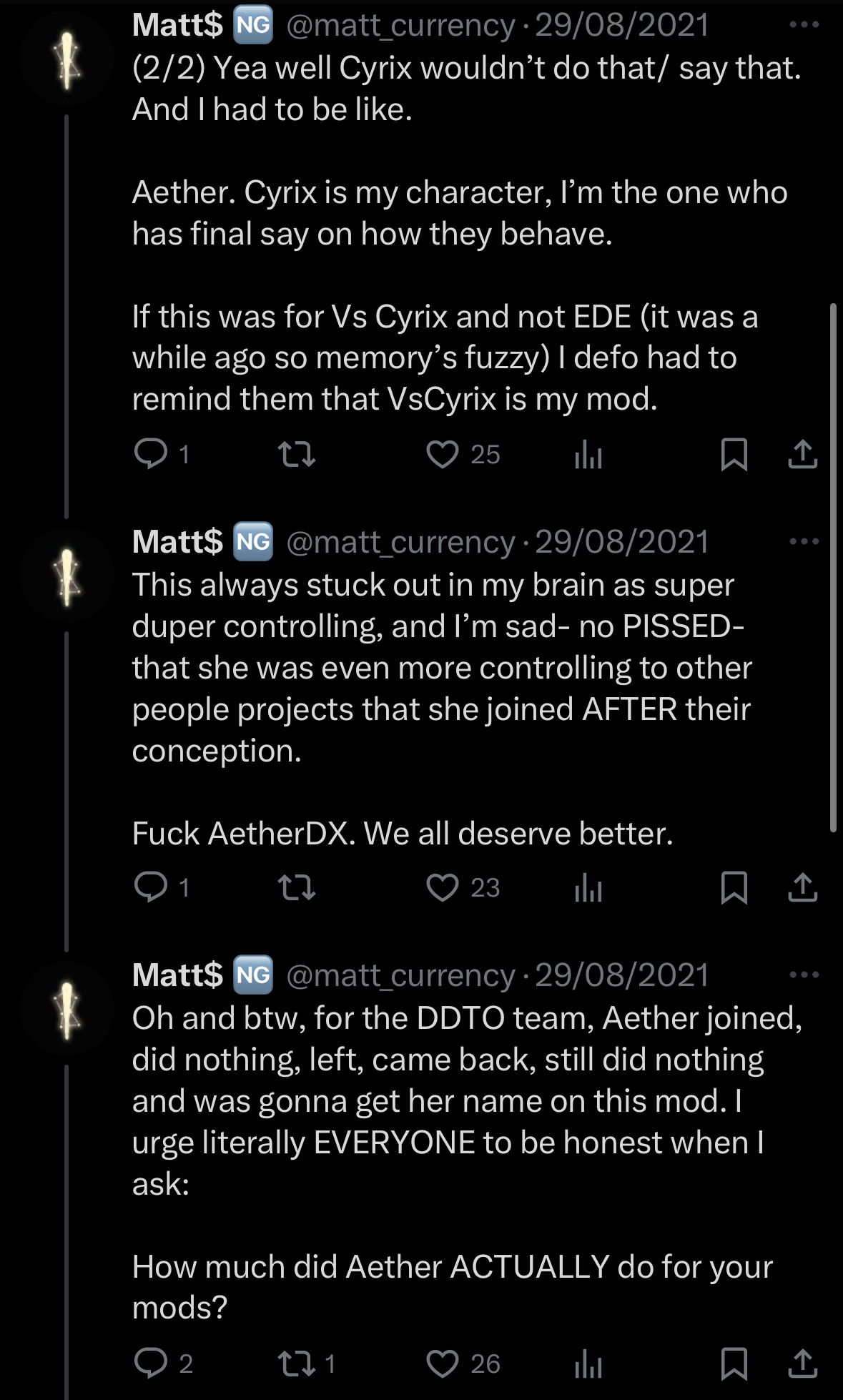Bookmark the first tweet about Cyrix
The height and width of the screenshot is (1400, 843).
(x=734, y=454)
